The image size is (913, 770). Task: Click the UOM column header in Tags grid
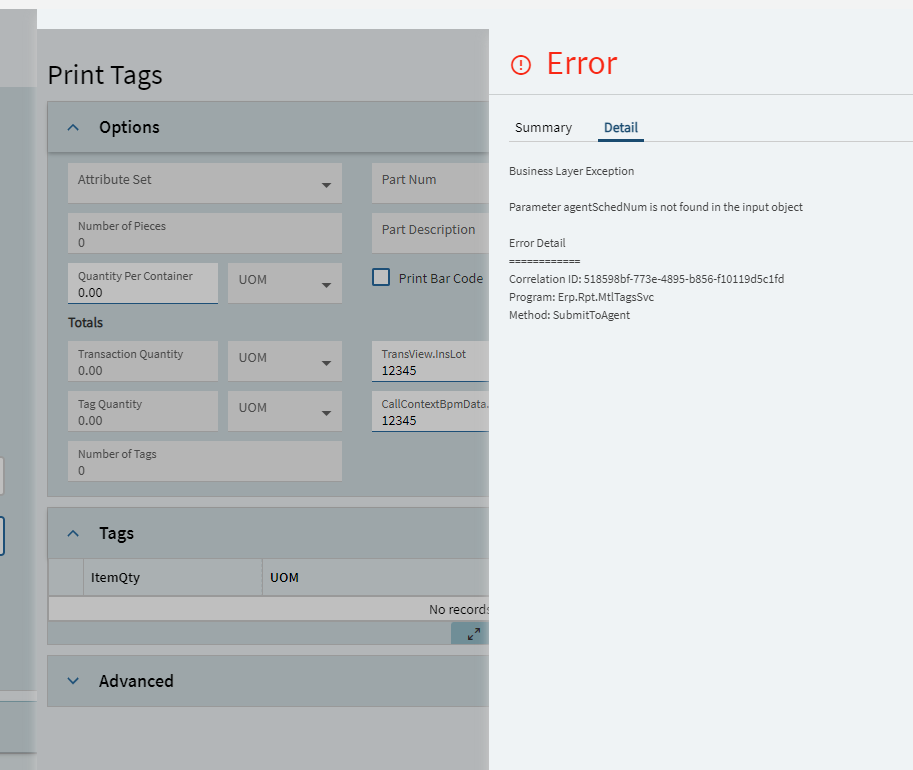376,577
